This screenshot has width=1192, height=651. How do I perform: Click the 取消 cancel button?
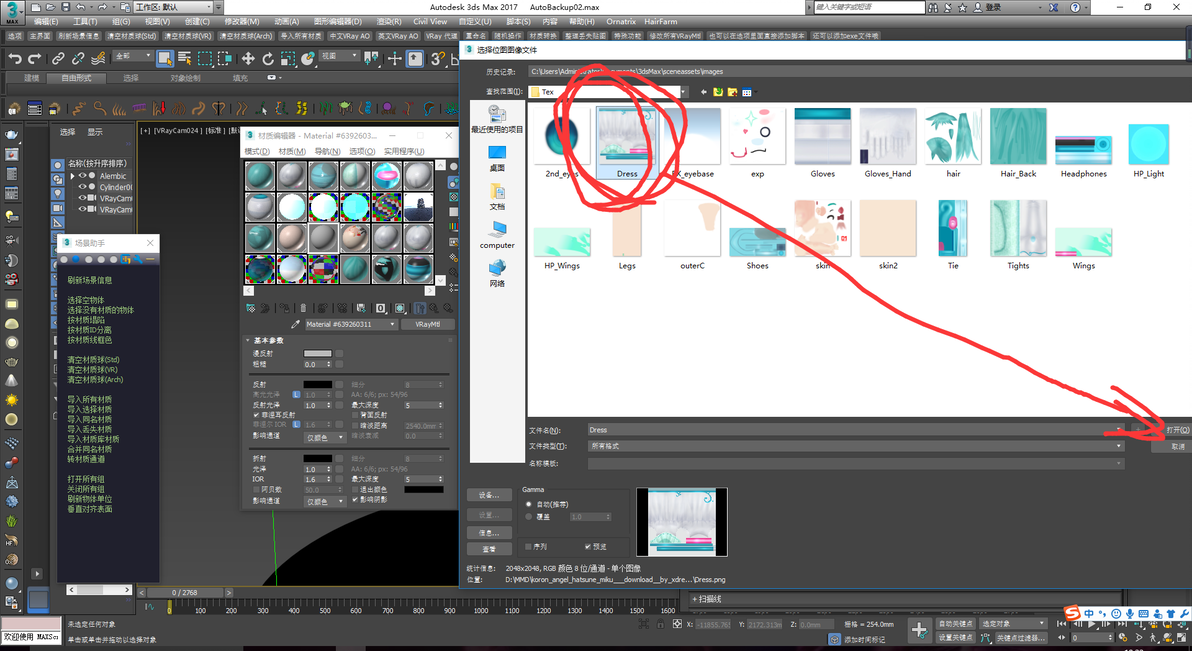[1178, 446]
